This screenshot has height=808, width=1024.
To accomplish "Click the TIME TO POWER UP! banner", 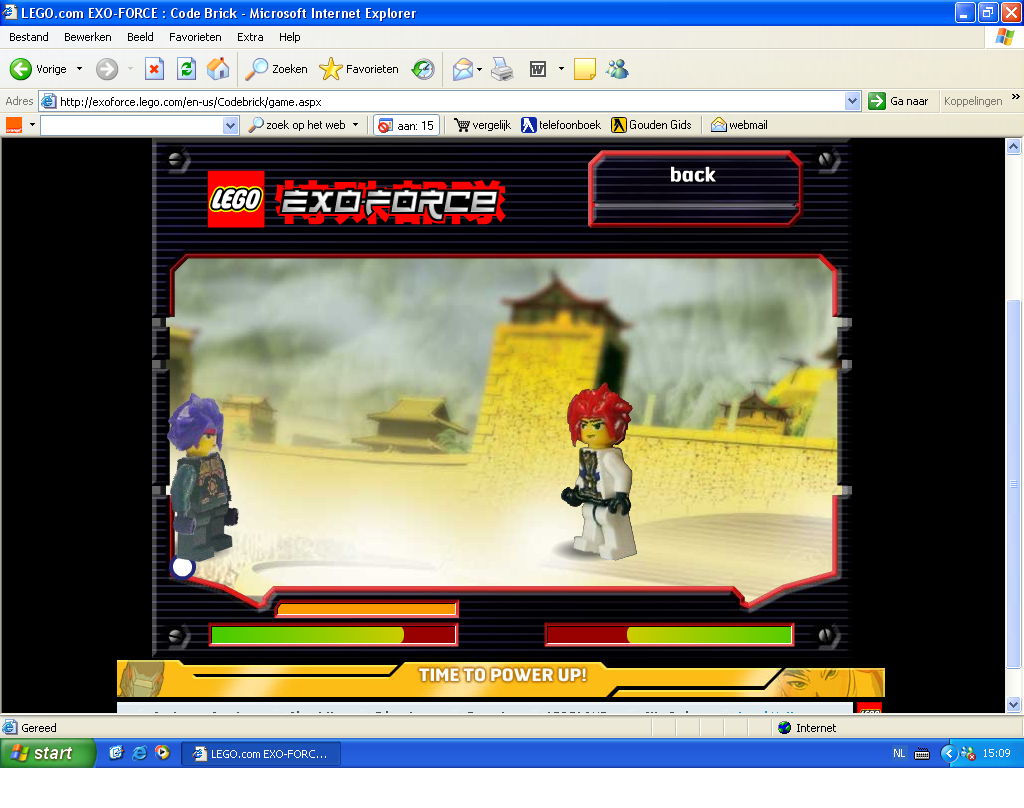I will click(x=501, y=678).
